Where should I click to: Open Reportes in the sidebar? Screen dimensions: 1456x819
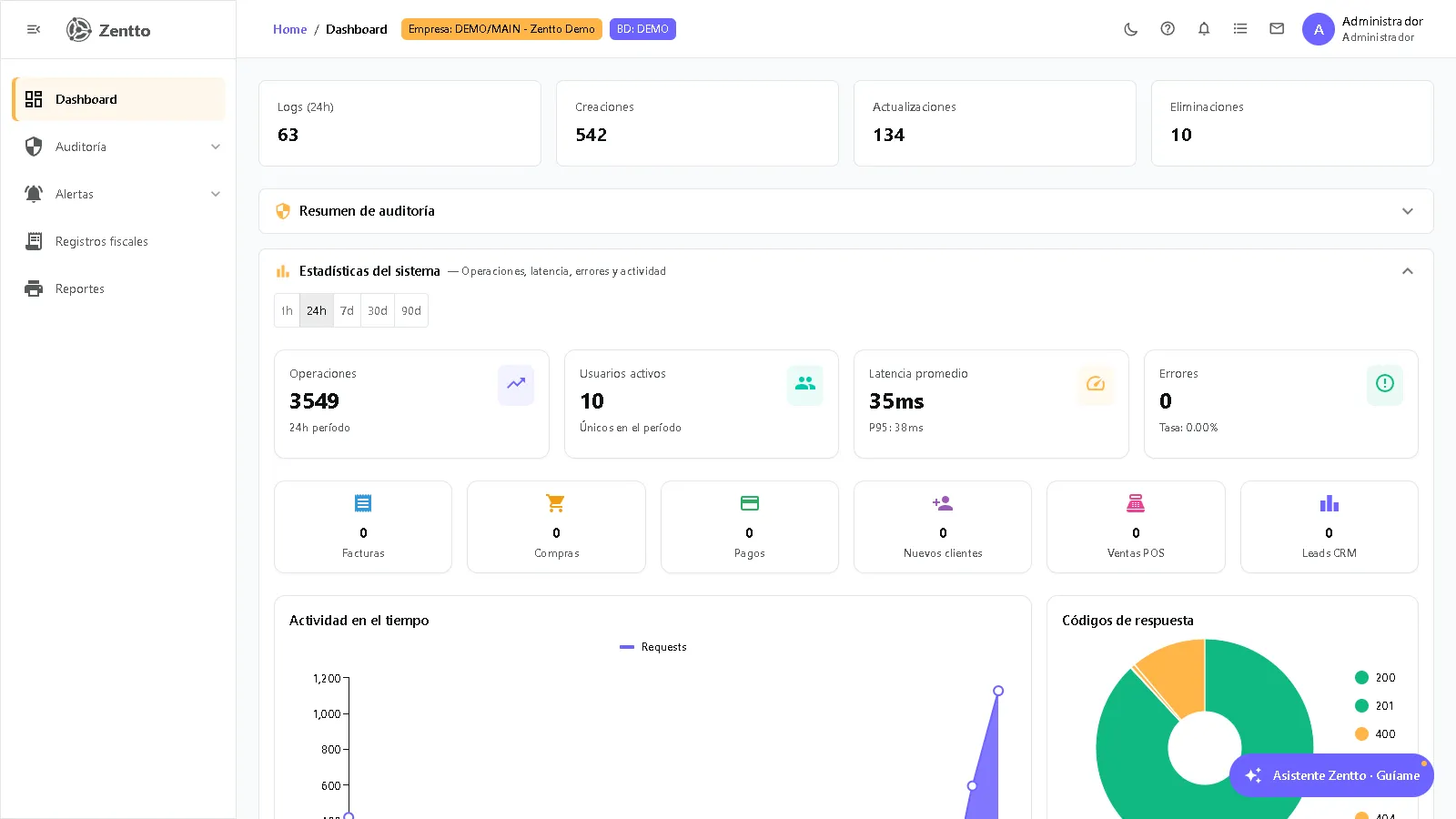pos(118,288)
